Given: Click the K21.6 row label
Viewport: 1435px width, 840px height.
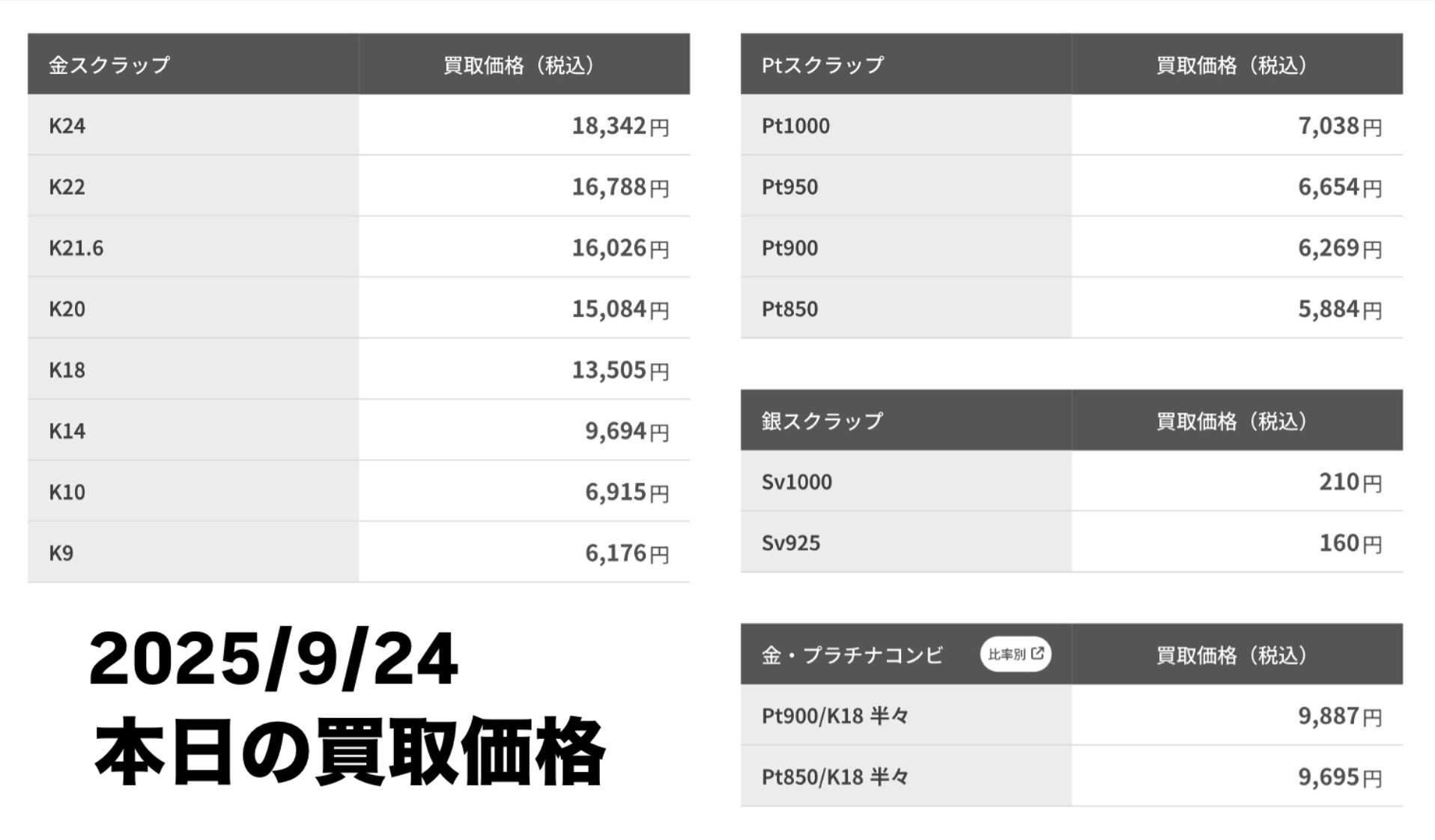Looking at the screenshot, I should click(x=76, y=248).
